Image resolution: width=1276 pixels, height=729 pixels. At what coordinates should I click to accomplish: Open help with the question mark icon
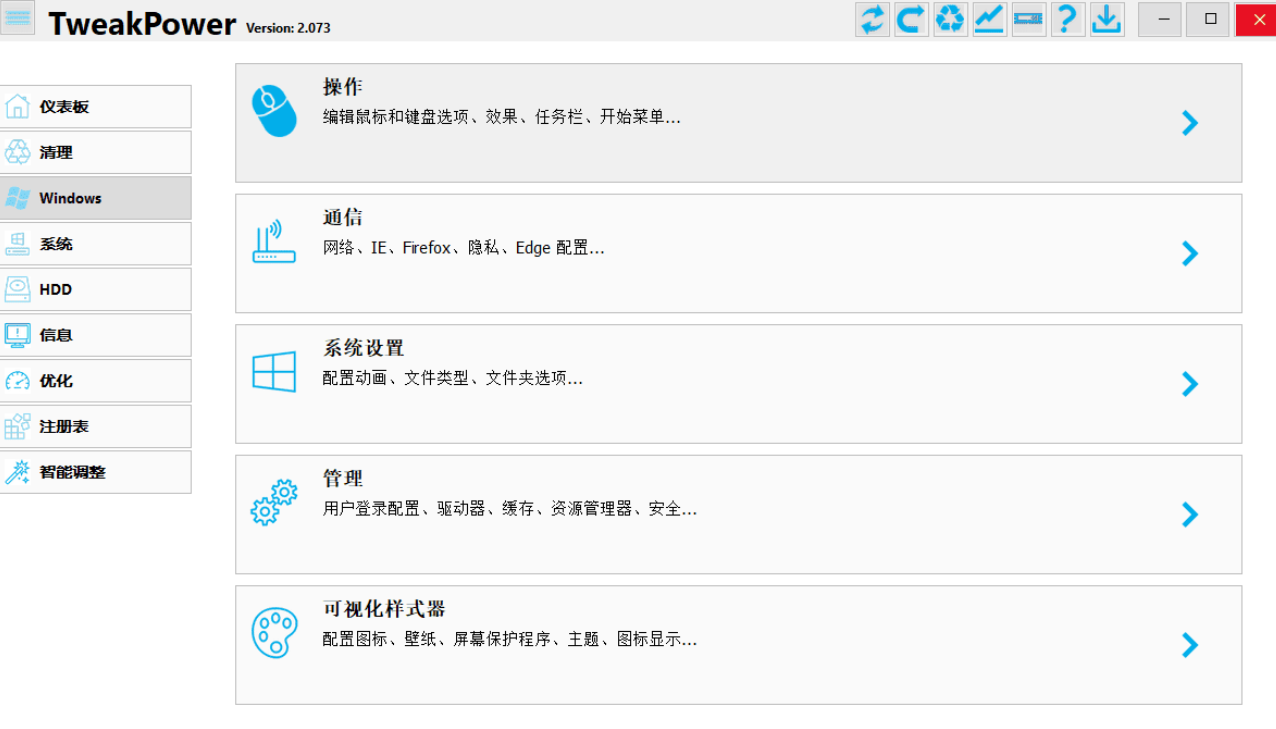point(1067,19)
